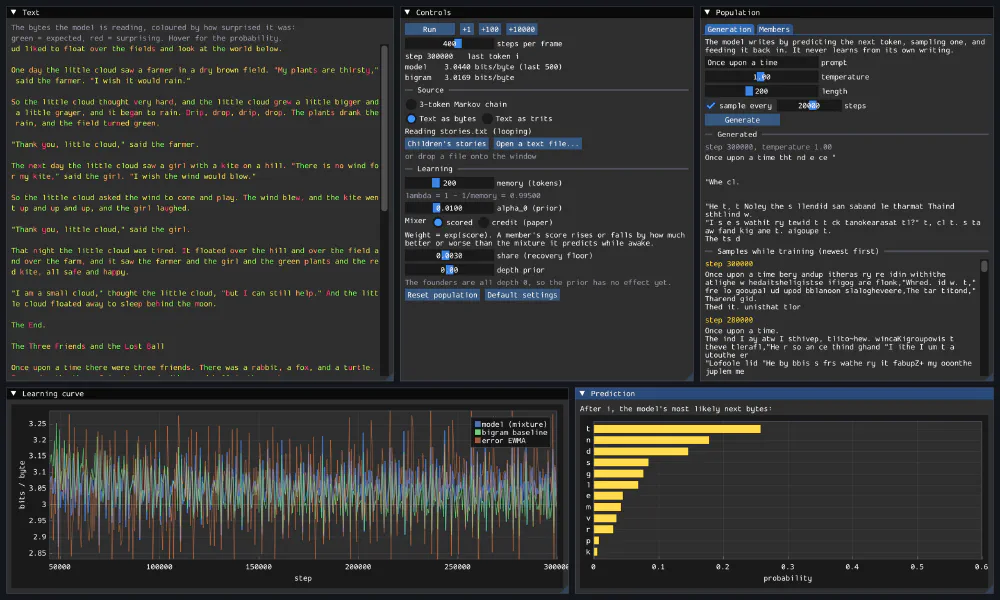Collapse the Population window triangle
This screenshot has height=600, width=1000.
707,12
